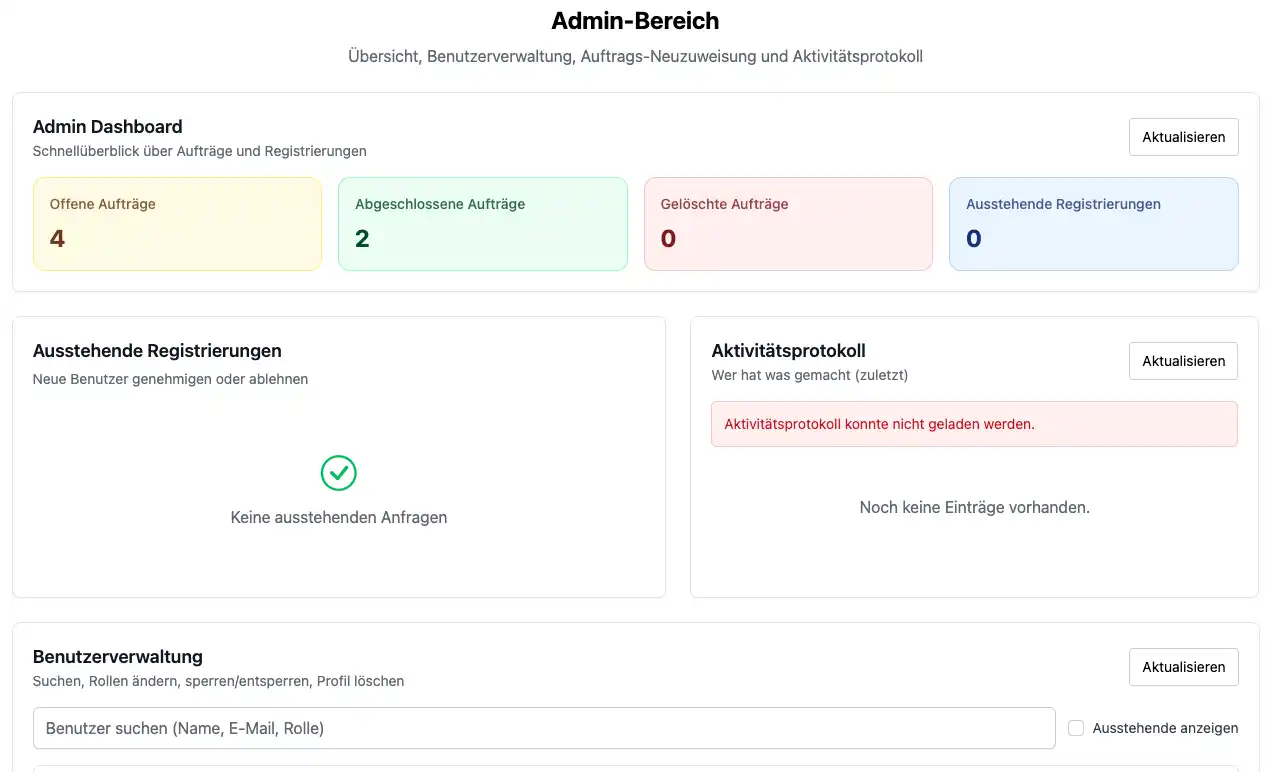The width and height of the screenshot is (1272, 772).
Task: Click the green checkmark circle icon
Action: pos(339,473)
